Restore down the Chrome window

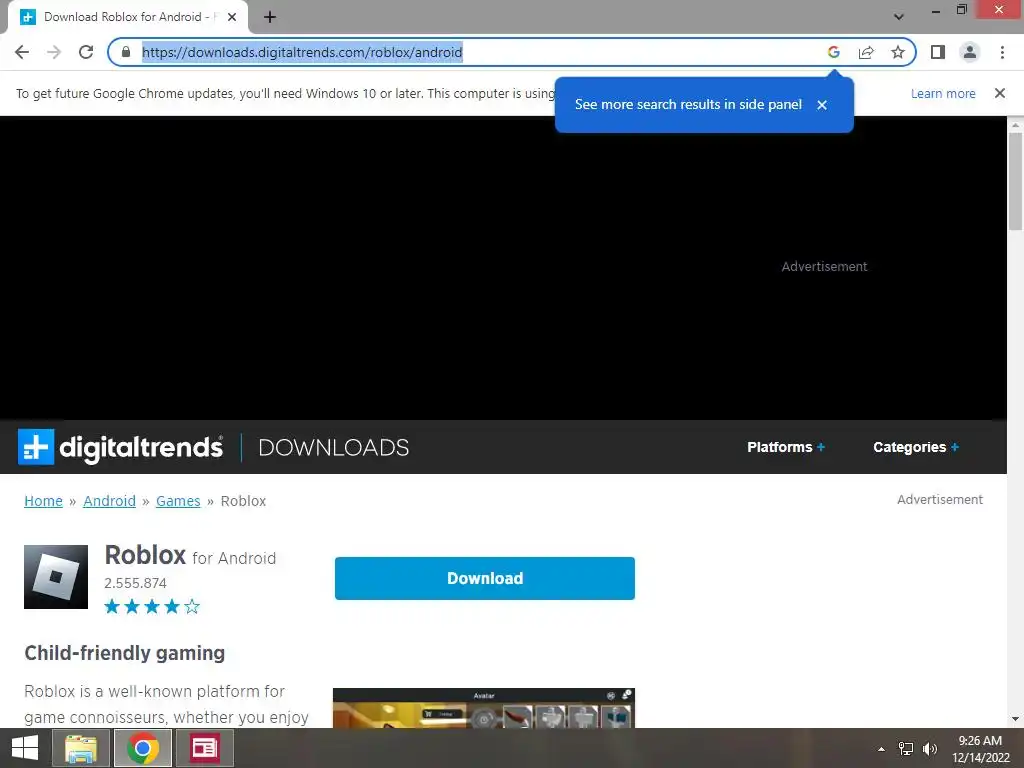[961, 10]
